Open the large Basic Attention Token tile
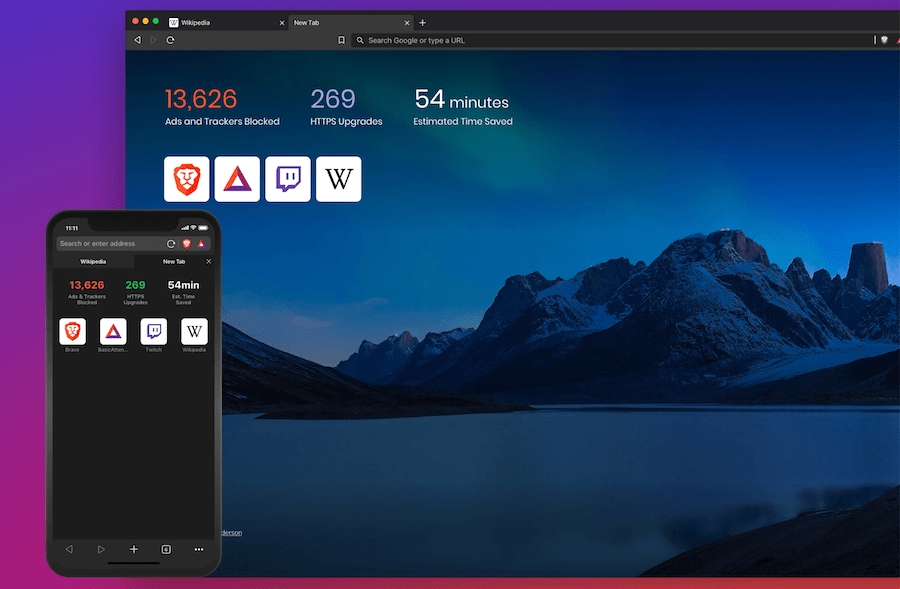Image resolution: width=900 pixels, height=589 pixels. click(x=237, y=179)
